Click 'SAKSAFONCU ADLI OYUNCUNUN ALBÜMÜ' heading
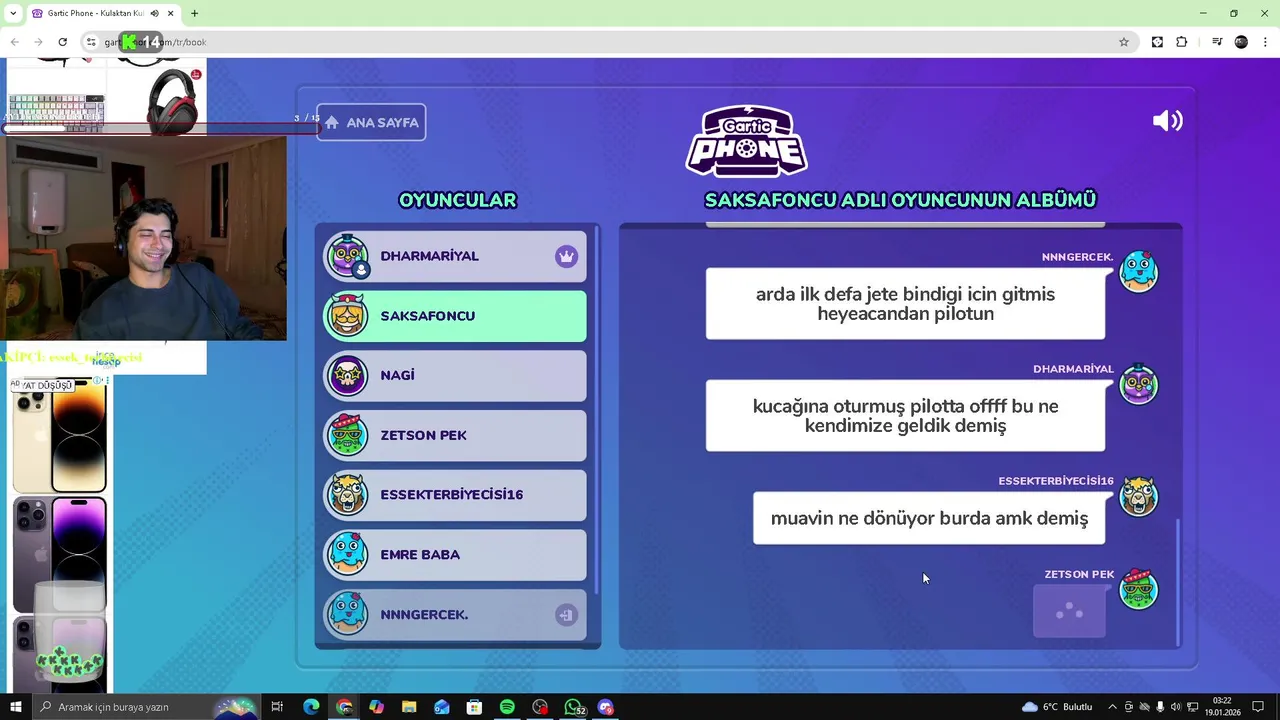This screenshot has width=1280, height=720. tap(900, 200)
